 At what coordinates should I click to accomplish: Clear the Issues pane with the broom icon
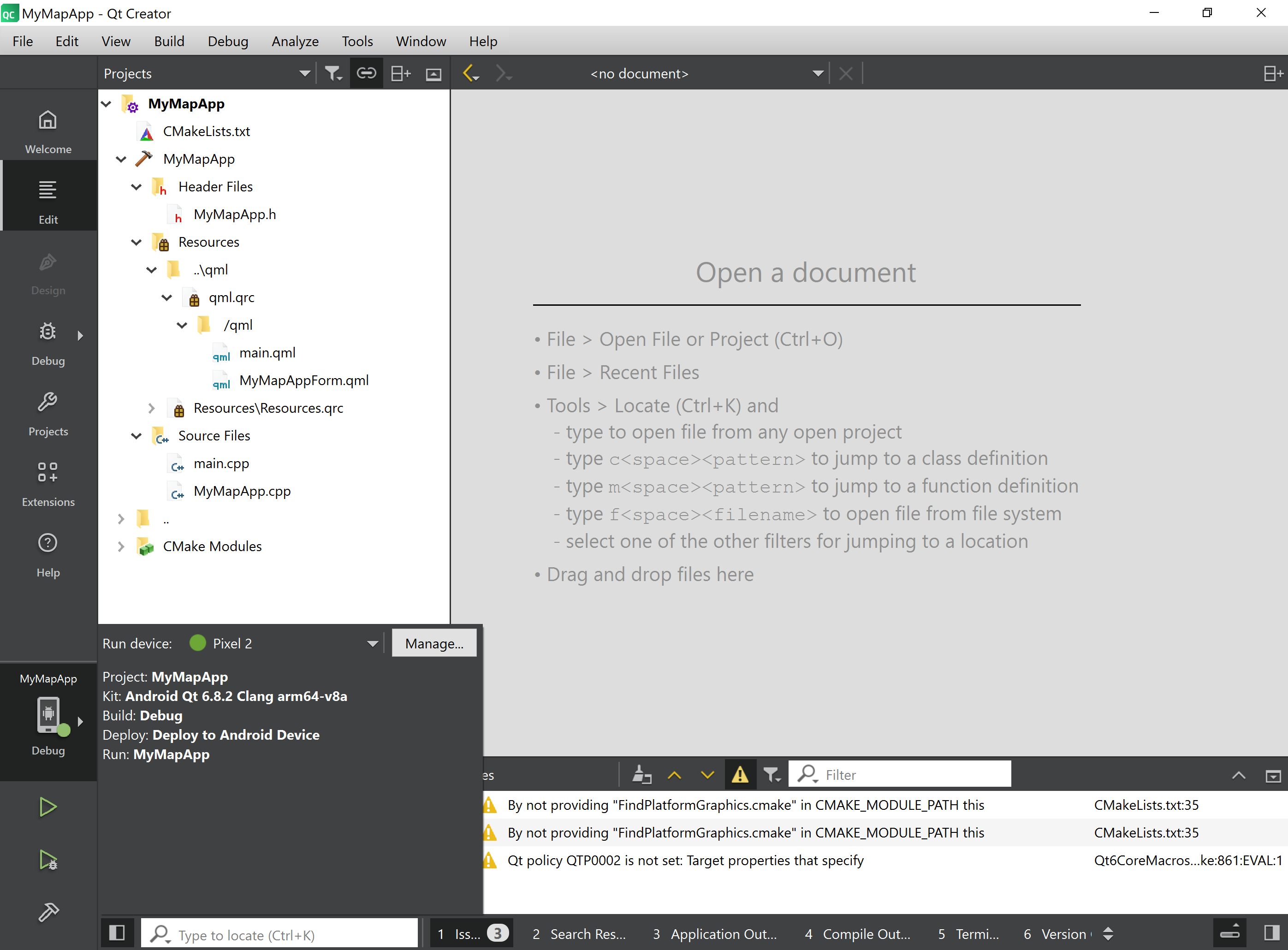click(642, 775)
